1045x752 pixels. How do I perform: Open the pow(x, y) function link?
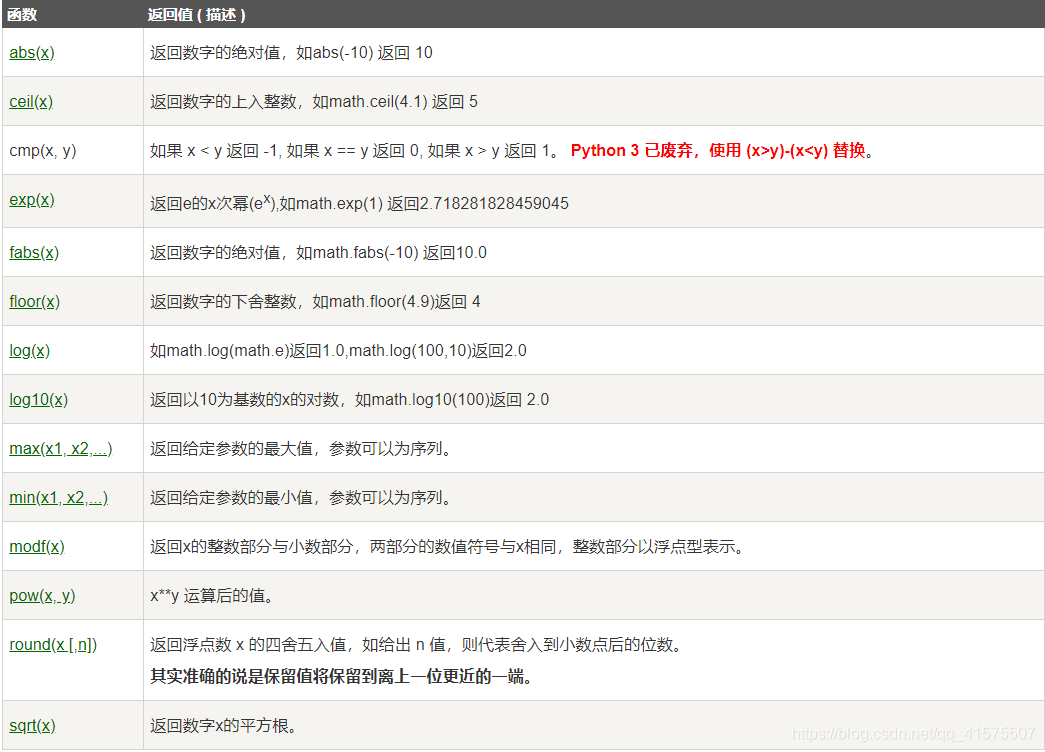(39, 595)
